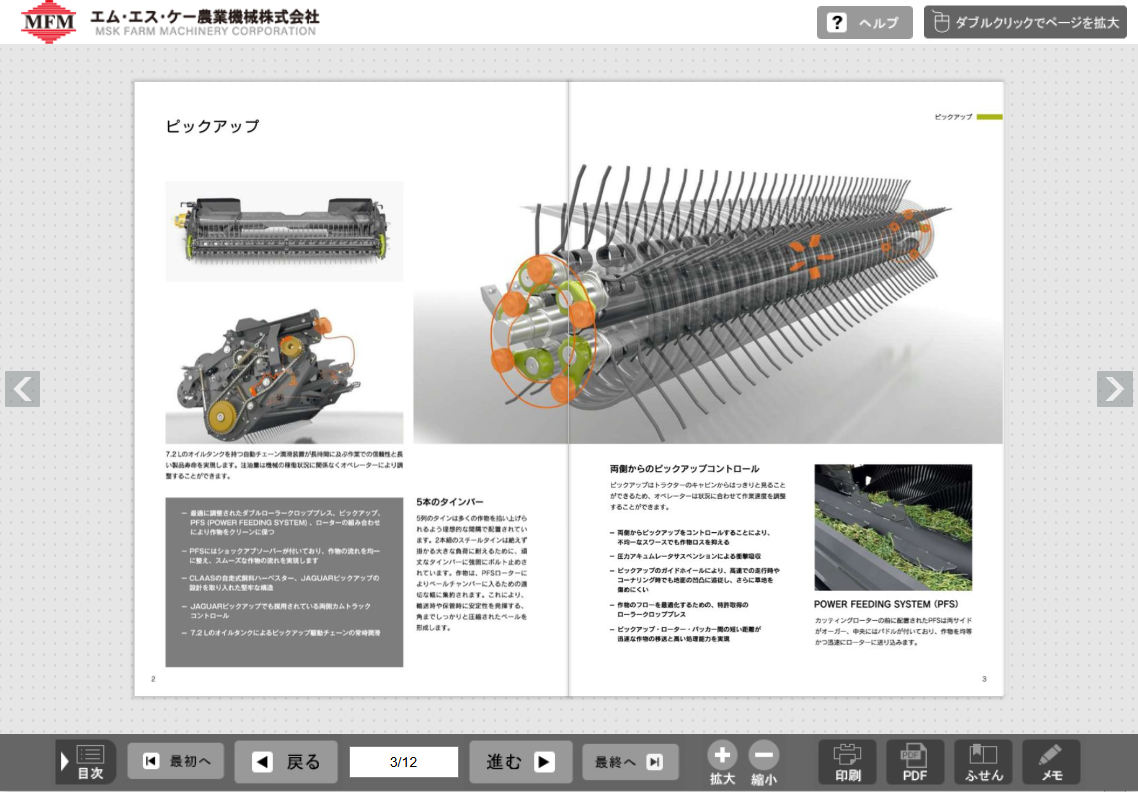
Task: Print the catalog with 印刷 icon
Action: [847, 762]
